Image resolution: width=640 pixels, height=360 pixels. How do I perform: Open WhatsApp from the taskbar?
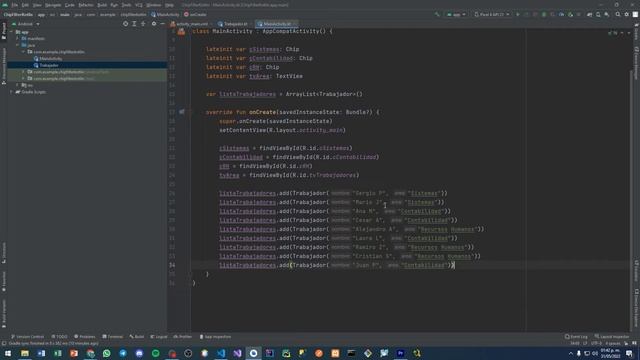[107, 353]
